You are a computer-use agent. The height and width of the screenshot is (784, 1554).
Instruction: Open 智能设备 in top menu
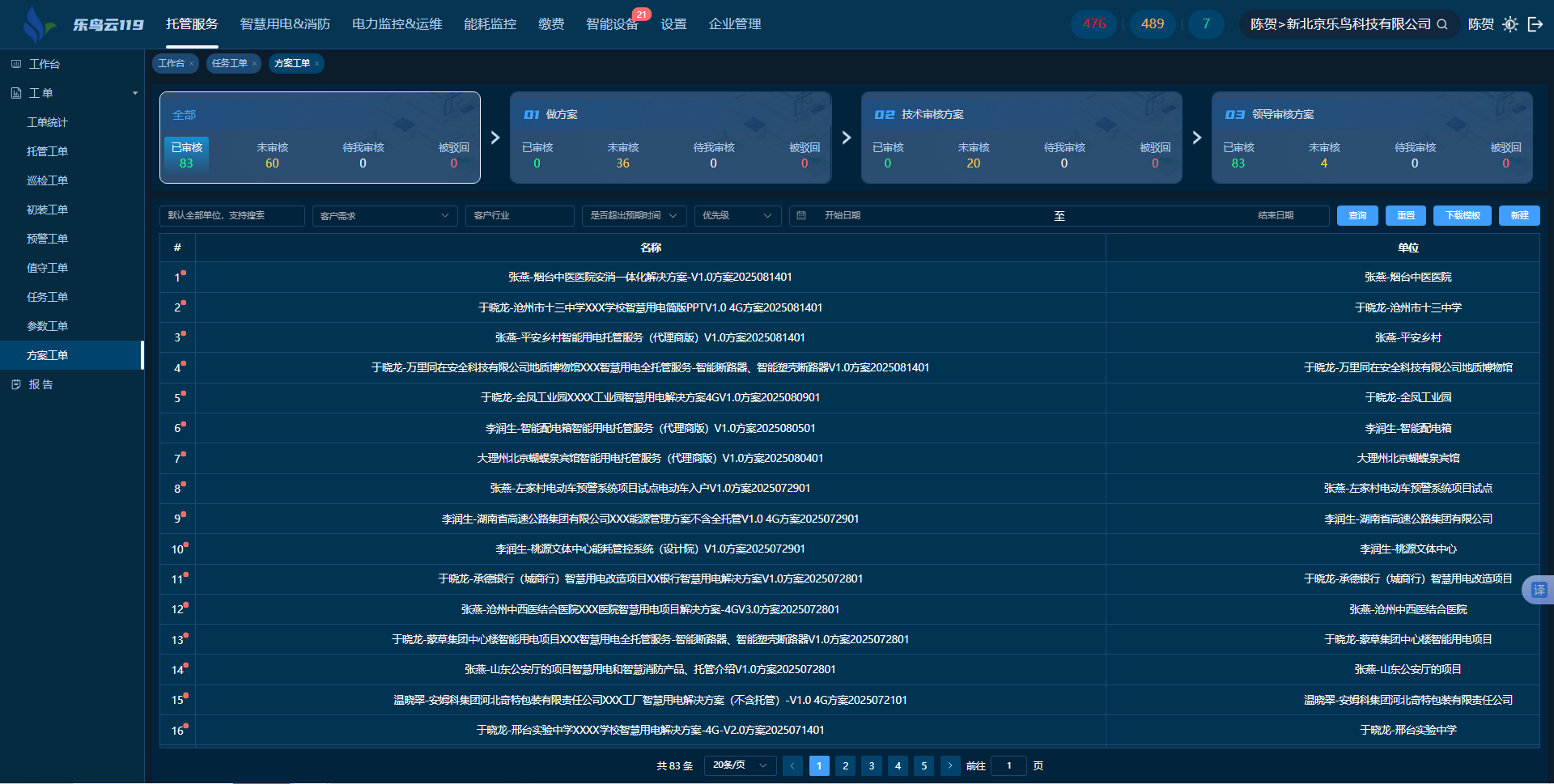(612, 24)
